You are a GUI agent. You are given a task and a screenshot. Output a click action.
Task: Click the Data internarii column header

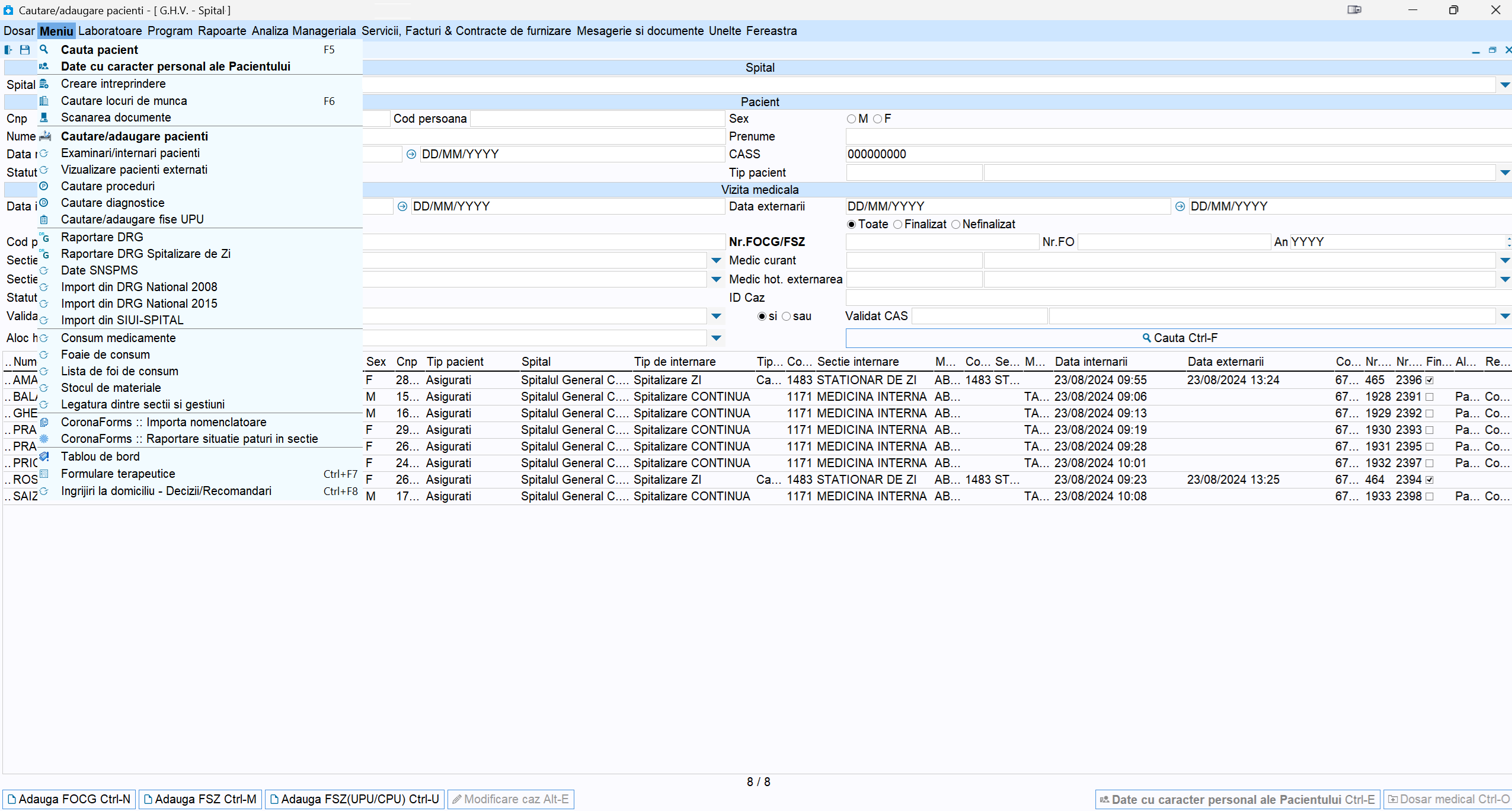pyautogui.click(x=1119, y=362)
